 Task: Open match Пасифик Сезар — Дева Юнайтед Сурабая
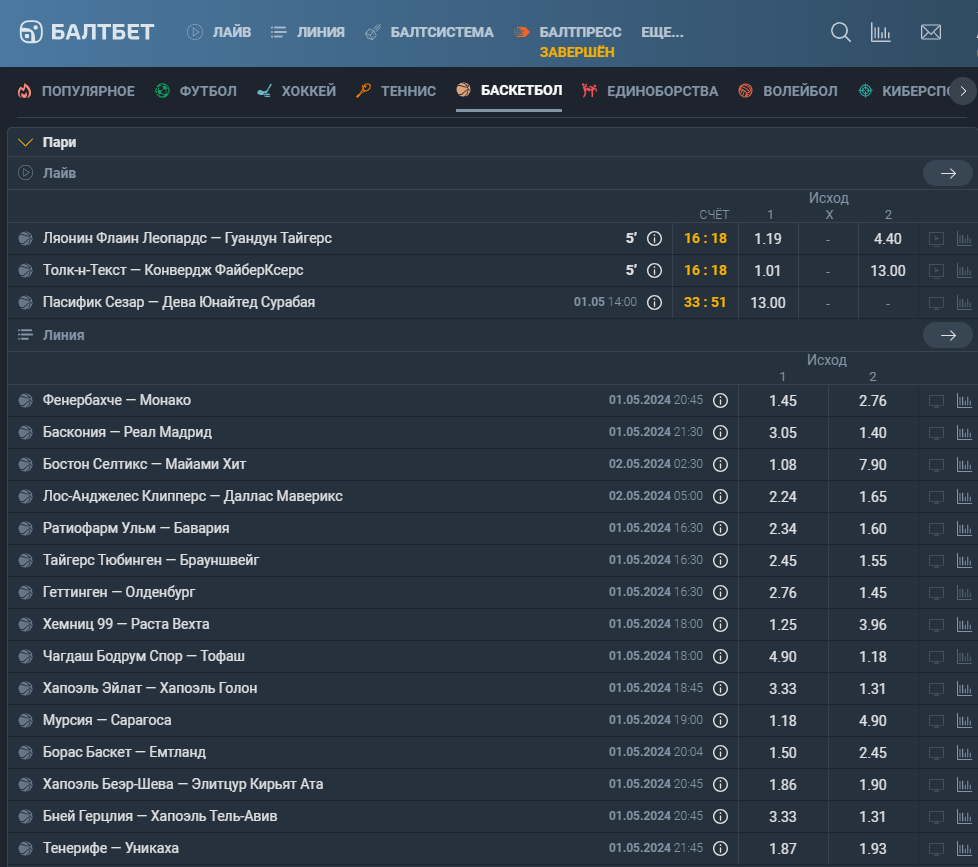point(178,302)
